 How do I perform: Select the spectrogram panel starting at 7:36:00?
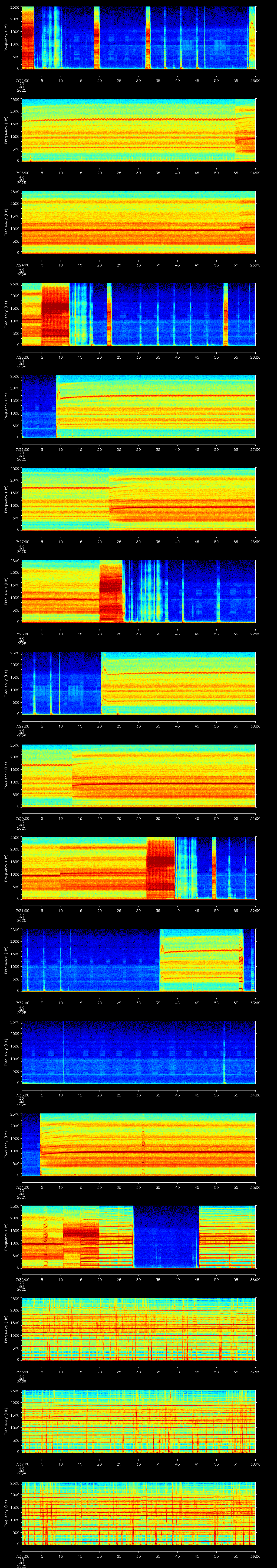[139, 1329]
